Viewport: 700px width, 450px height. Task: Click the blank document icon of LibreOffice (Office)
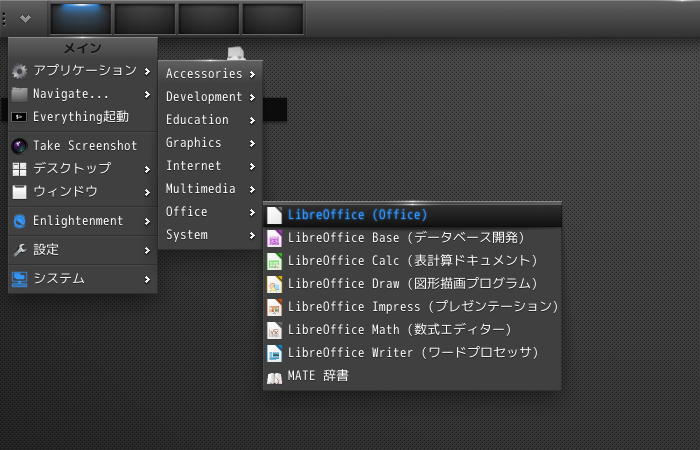(x=274, y=215)
